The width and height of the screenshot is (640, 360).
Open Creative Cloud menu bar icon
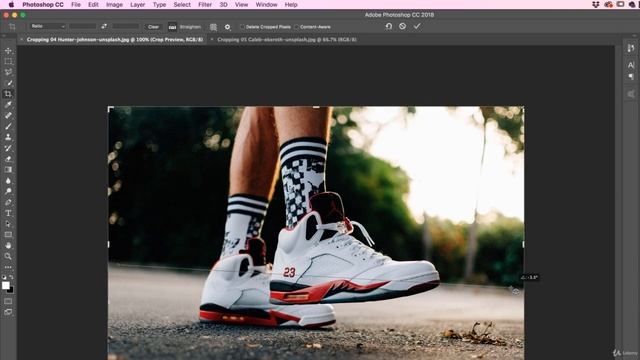609,4
